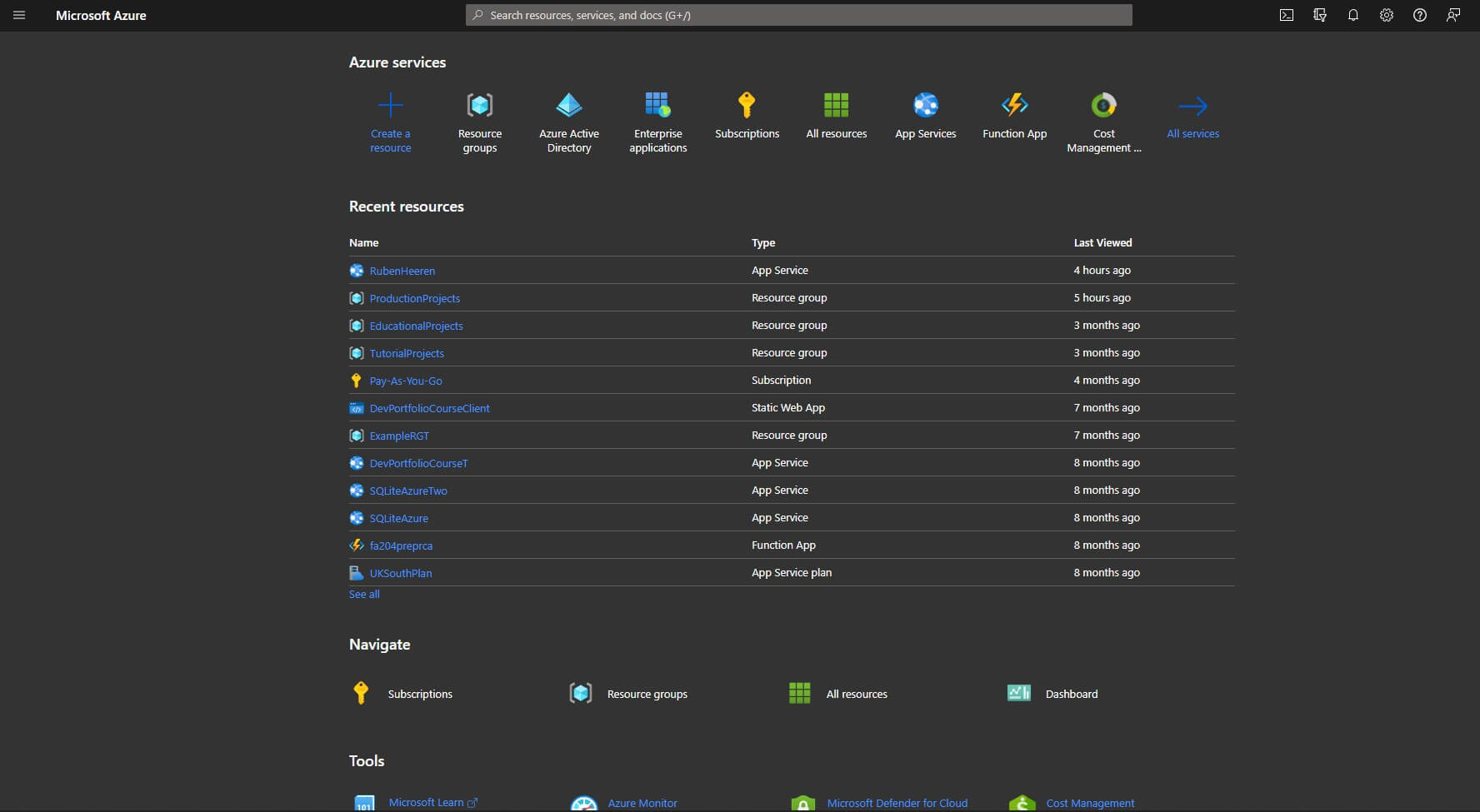Open Cloud Shell from the top bar
This screenshot has height=812, width=1480.
(1287, 15)
